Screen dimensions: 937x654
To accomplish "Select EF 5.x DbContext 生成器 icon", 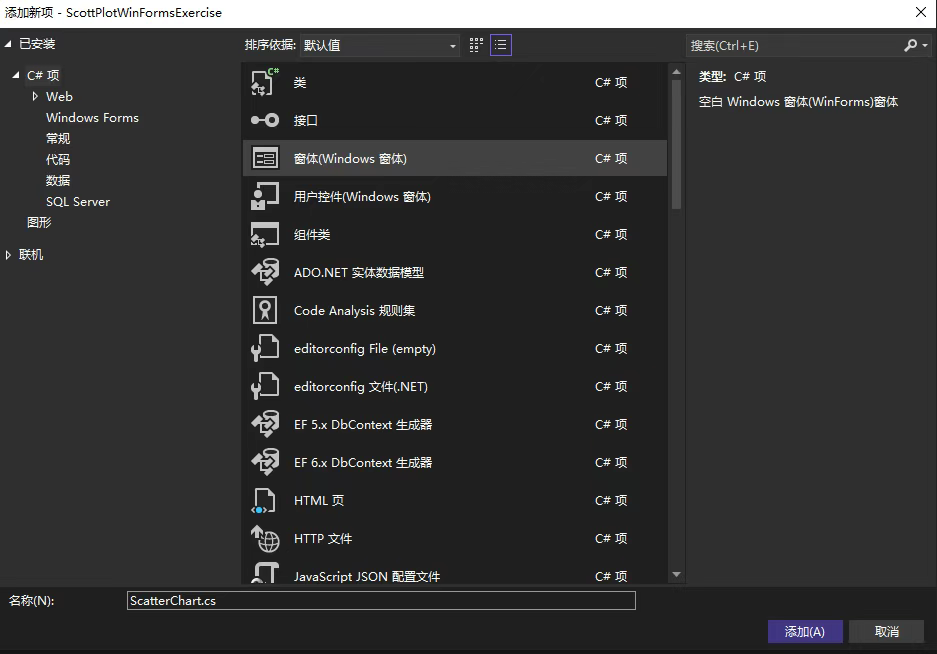I will 265,424.
